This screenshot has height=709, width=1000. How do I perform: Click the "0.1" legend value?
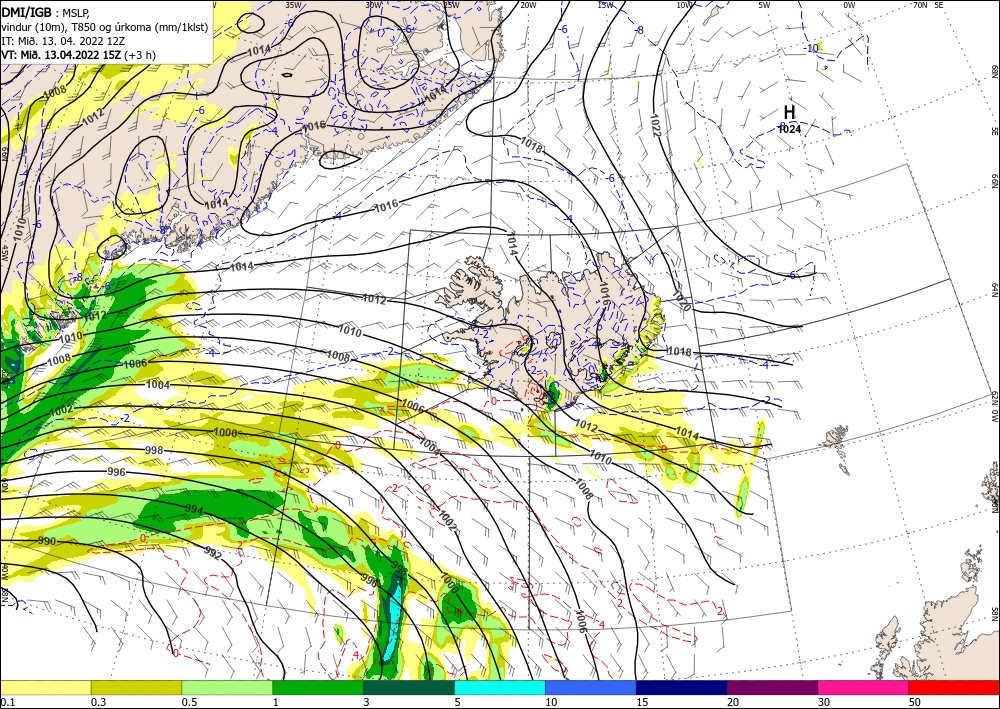coord(7,702)
